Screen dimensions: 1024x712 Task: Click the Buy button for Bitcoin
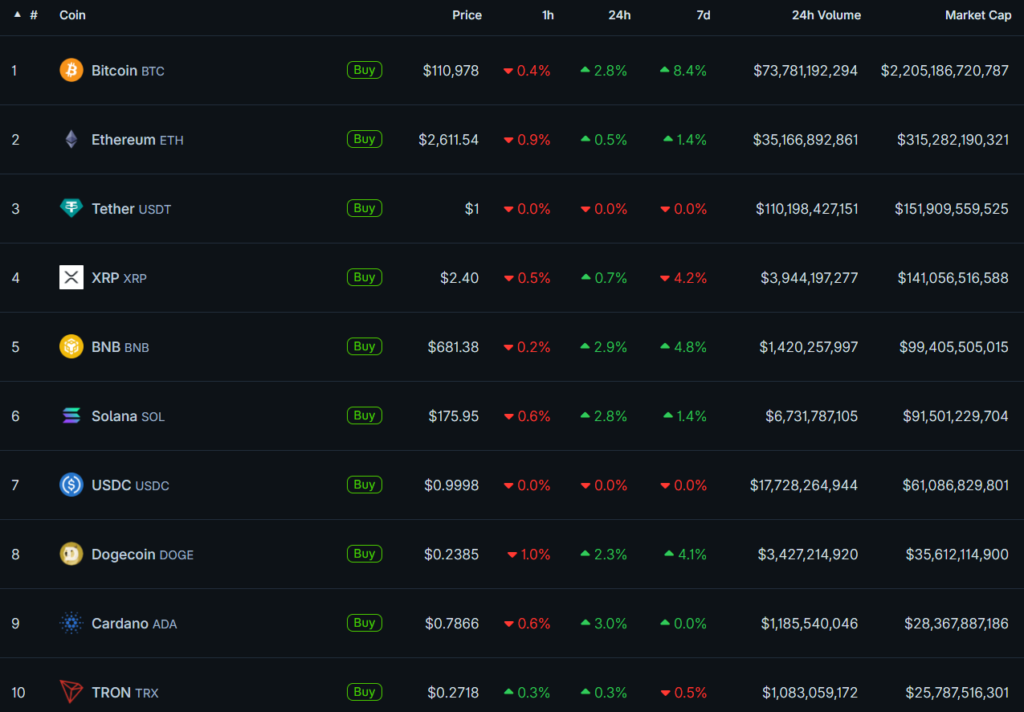pos(364,70)
